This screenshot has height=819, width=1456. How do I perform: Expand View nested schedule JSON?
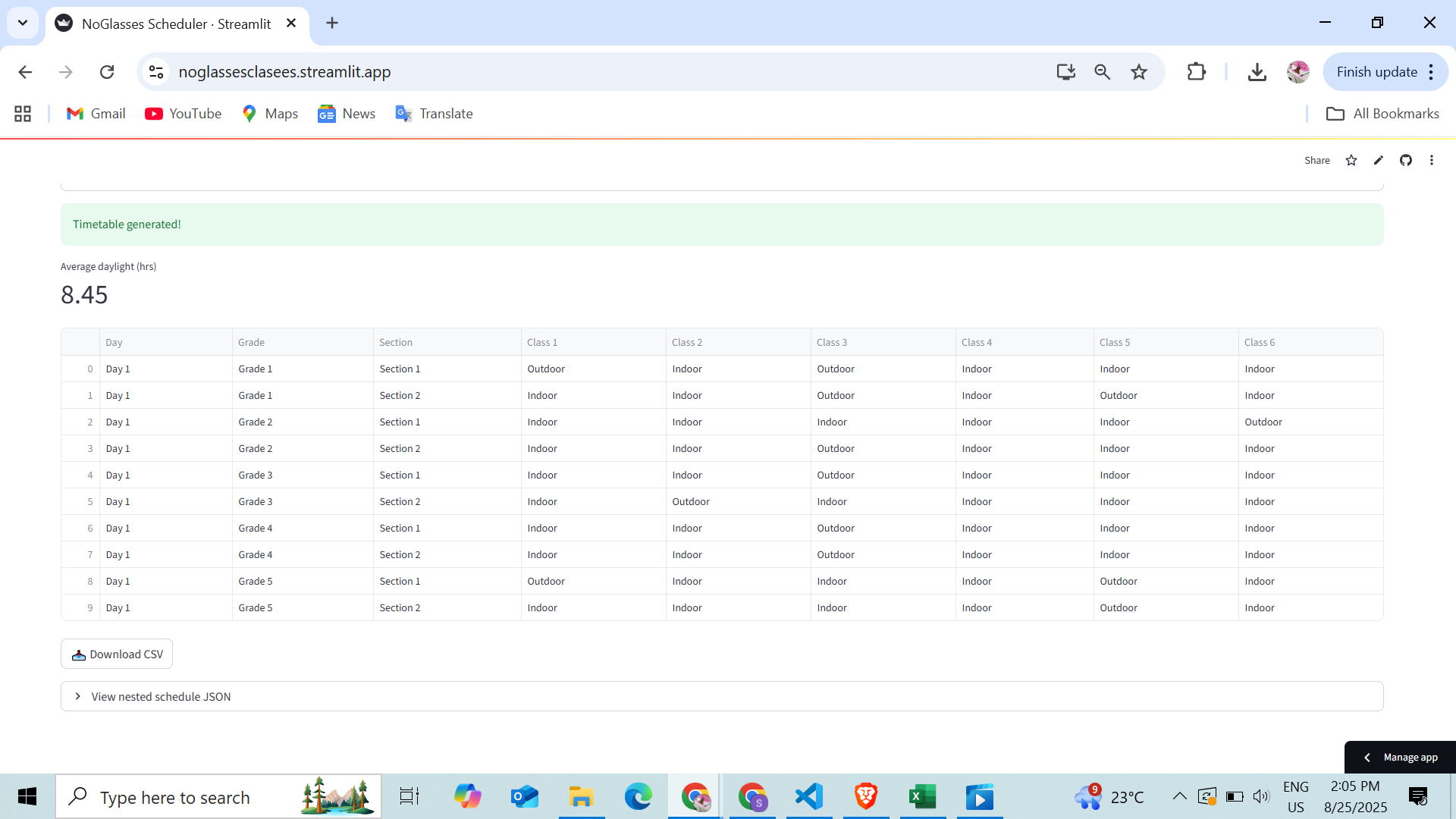click(161, 696)
